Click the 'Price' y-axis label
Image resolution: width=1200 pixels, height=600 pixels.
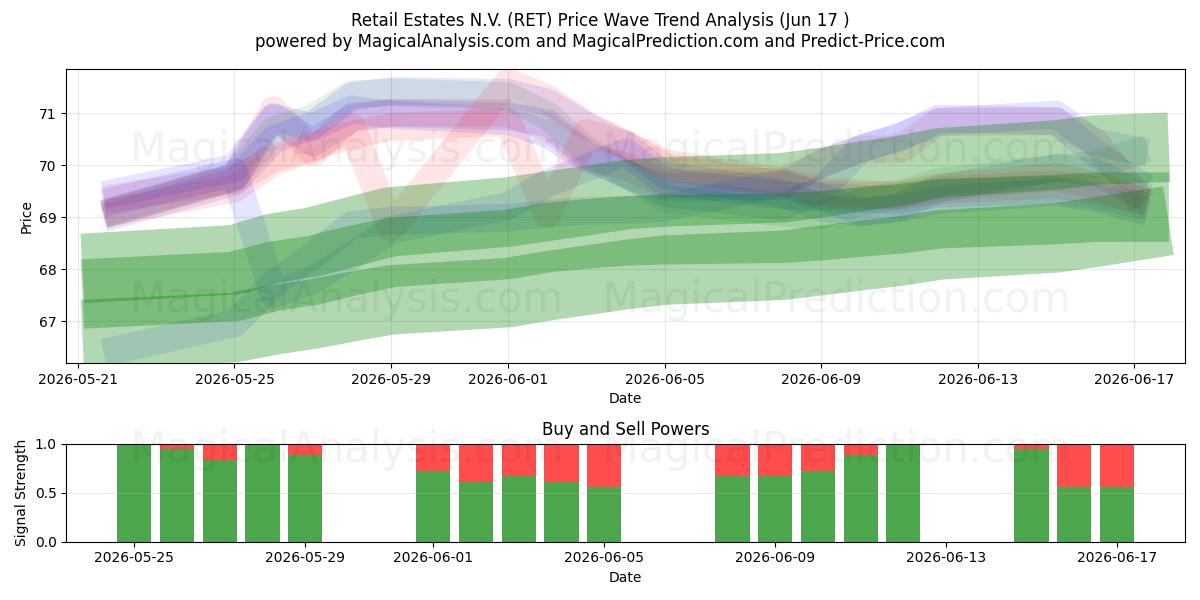(26, 217)
